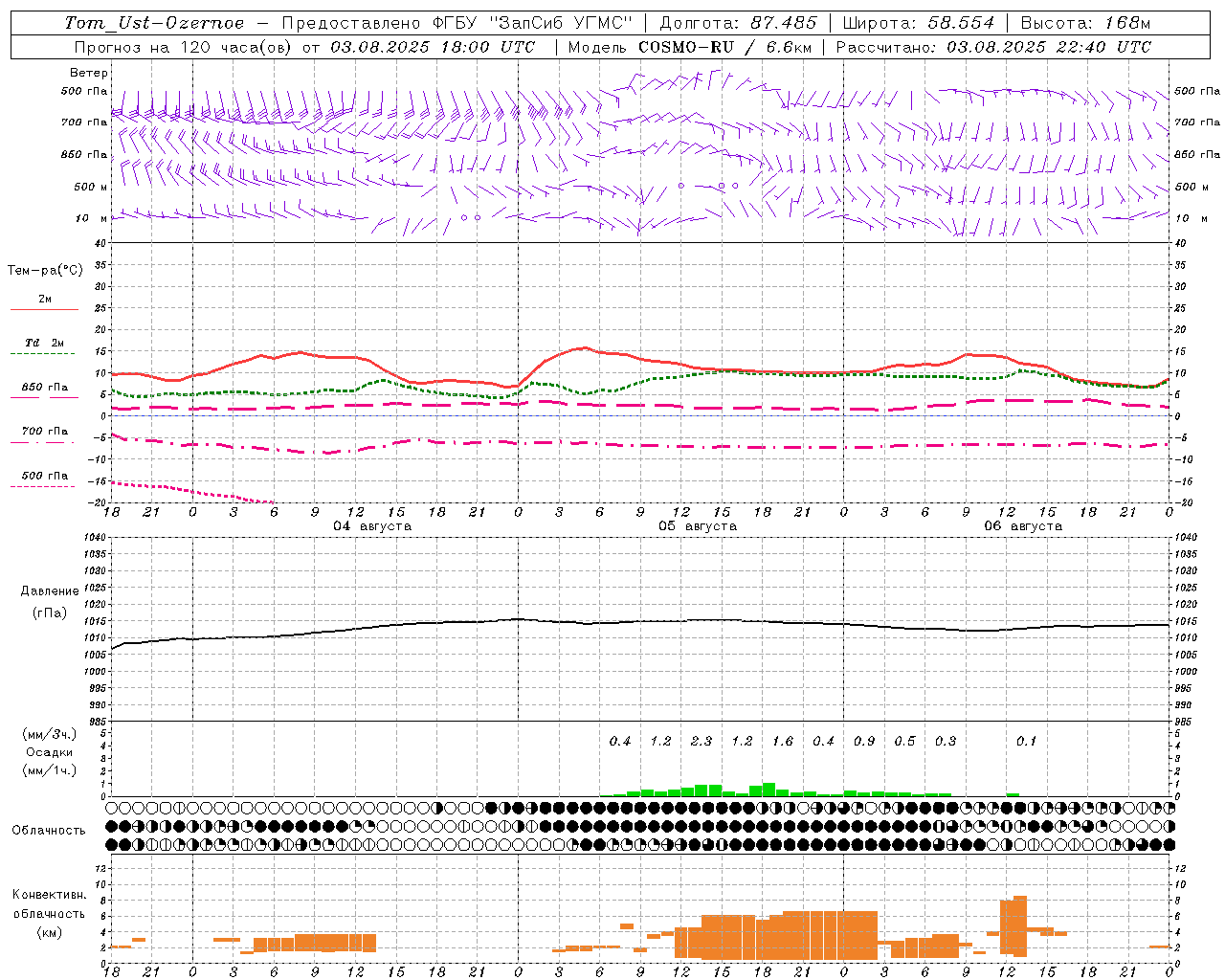Click the station title Tom_Ust-Ozernoe
Image resolution: width=1225 pixels, height=980 pixels.
(154, 23)
